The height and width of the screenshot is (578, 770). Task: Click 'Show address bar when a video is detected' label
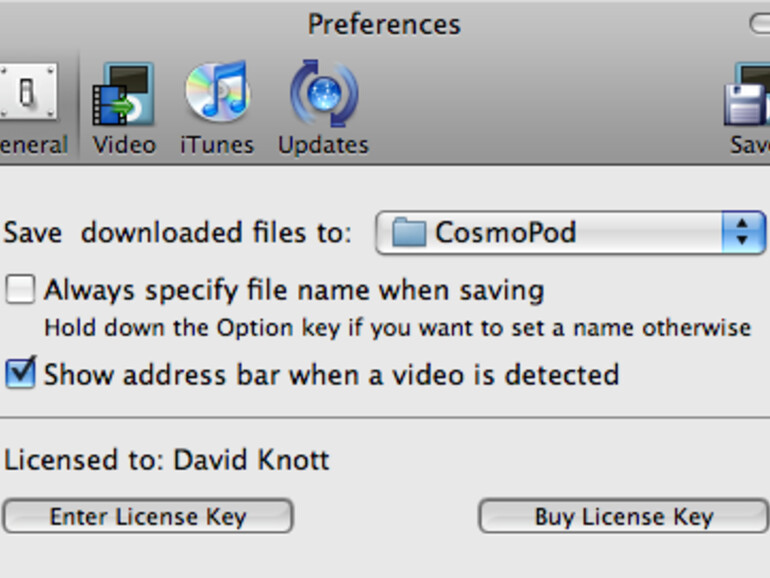(331, 375)
